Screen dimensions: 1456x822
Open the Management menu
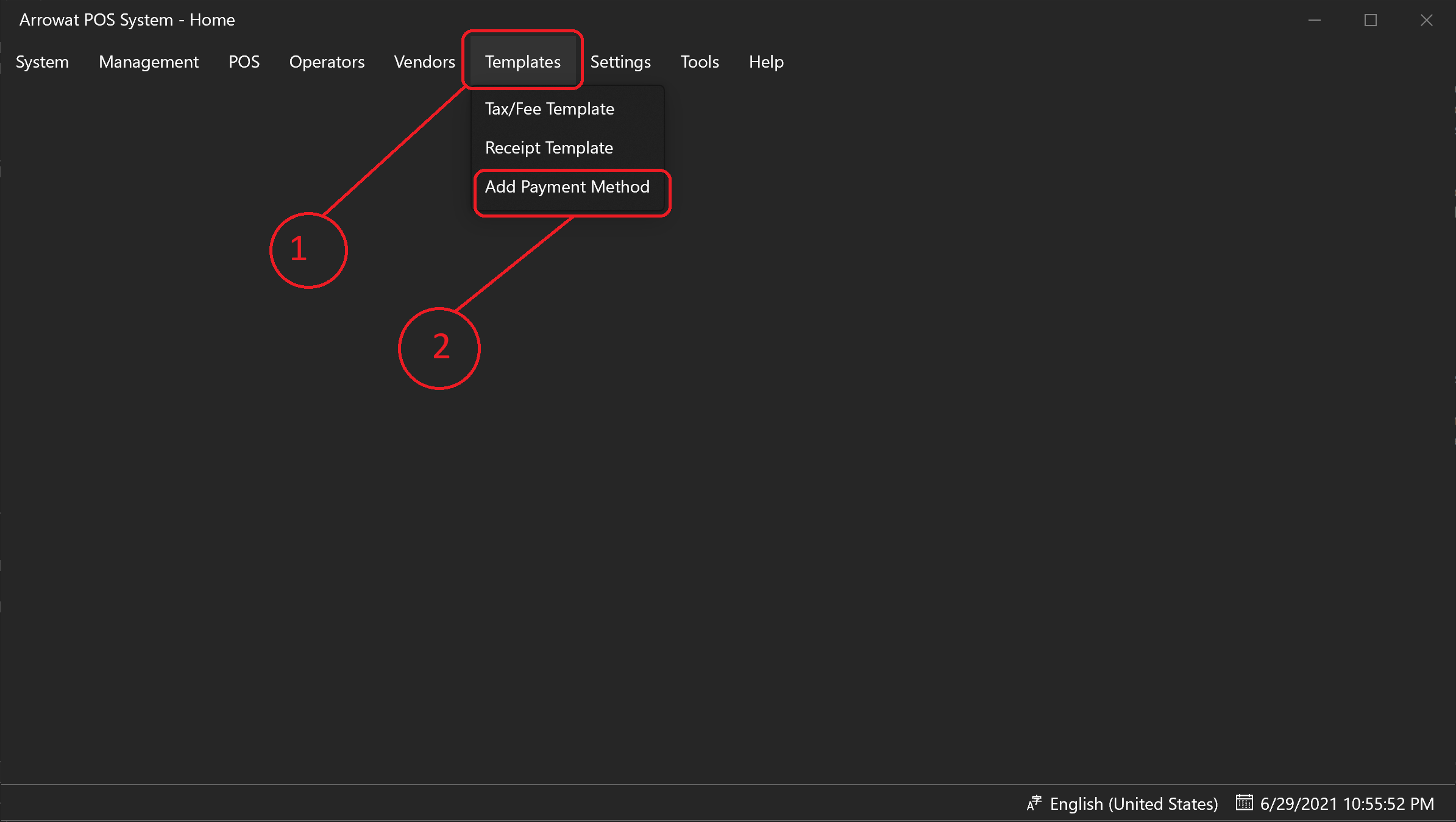[x=149, y=62]
